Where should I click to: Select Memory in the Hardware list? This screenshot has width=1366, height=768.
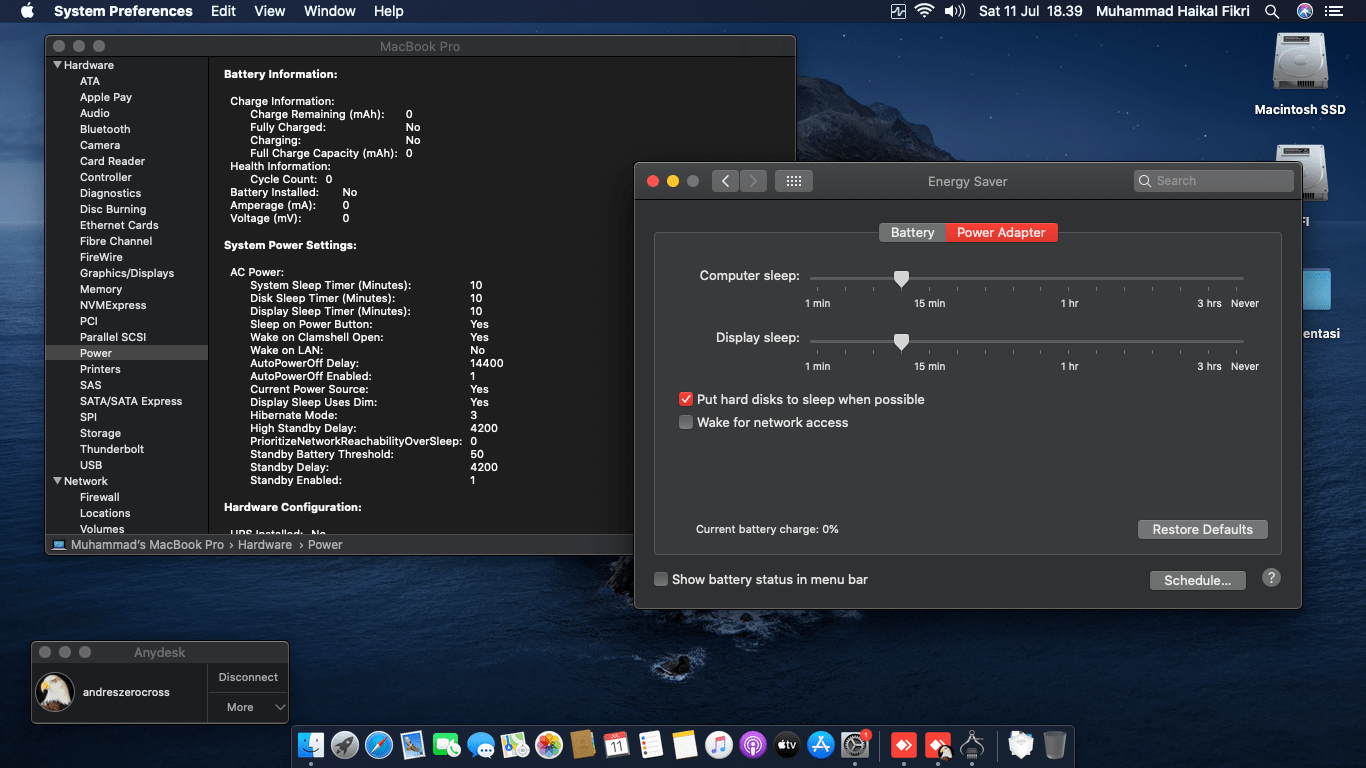(101, 289)
